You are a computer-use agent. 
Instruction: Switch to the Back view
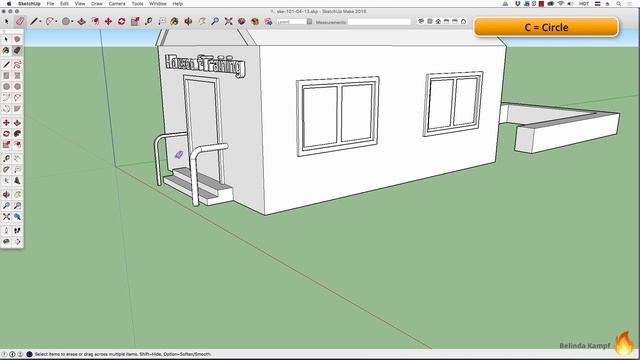455,21
